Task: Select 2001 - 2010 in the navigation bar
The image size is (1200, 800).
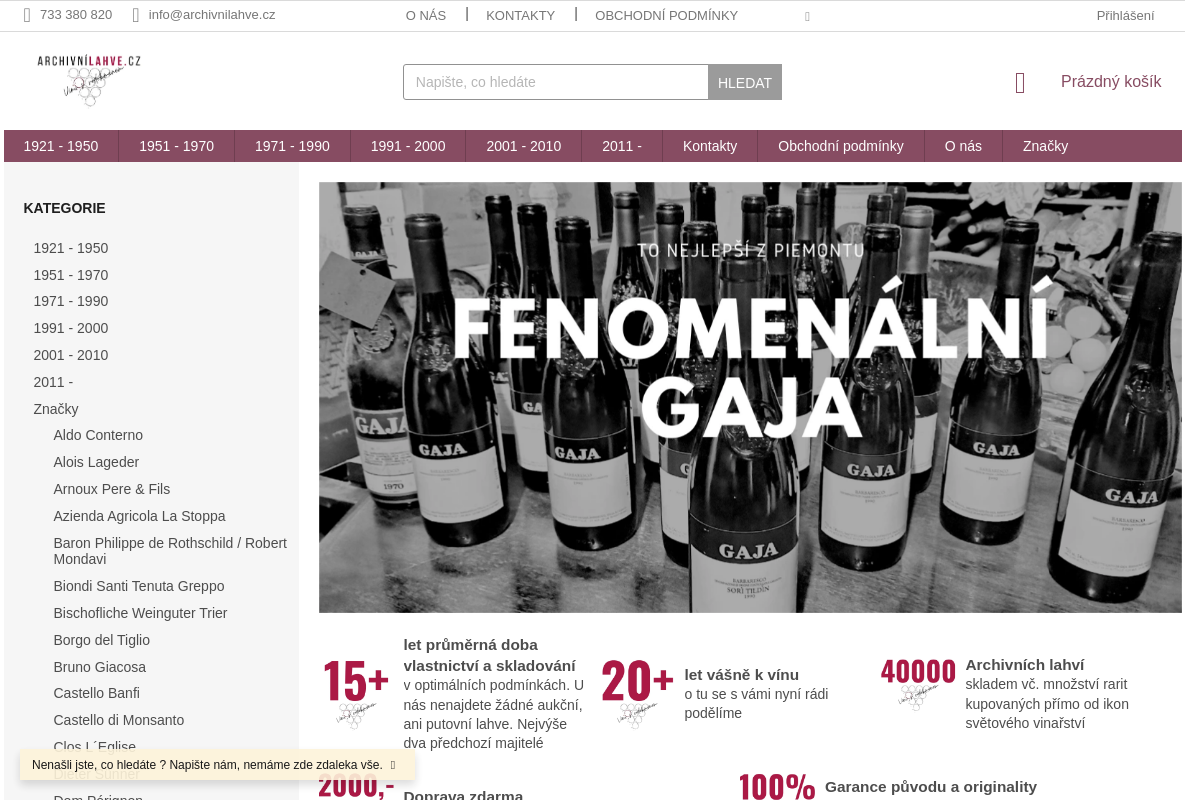Action: tap(524, 146)
